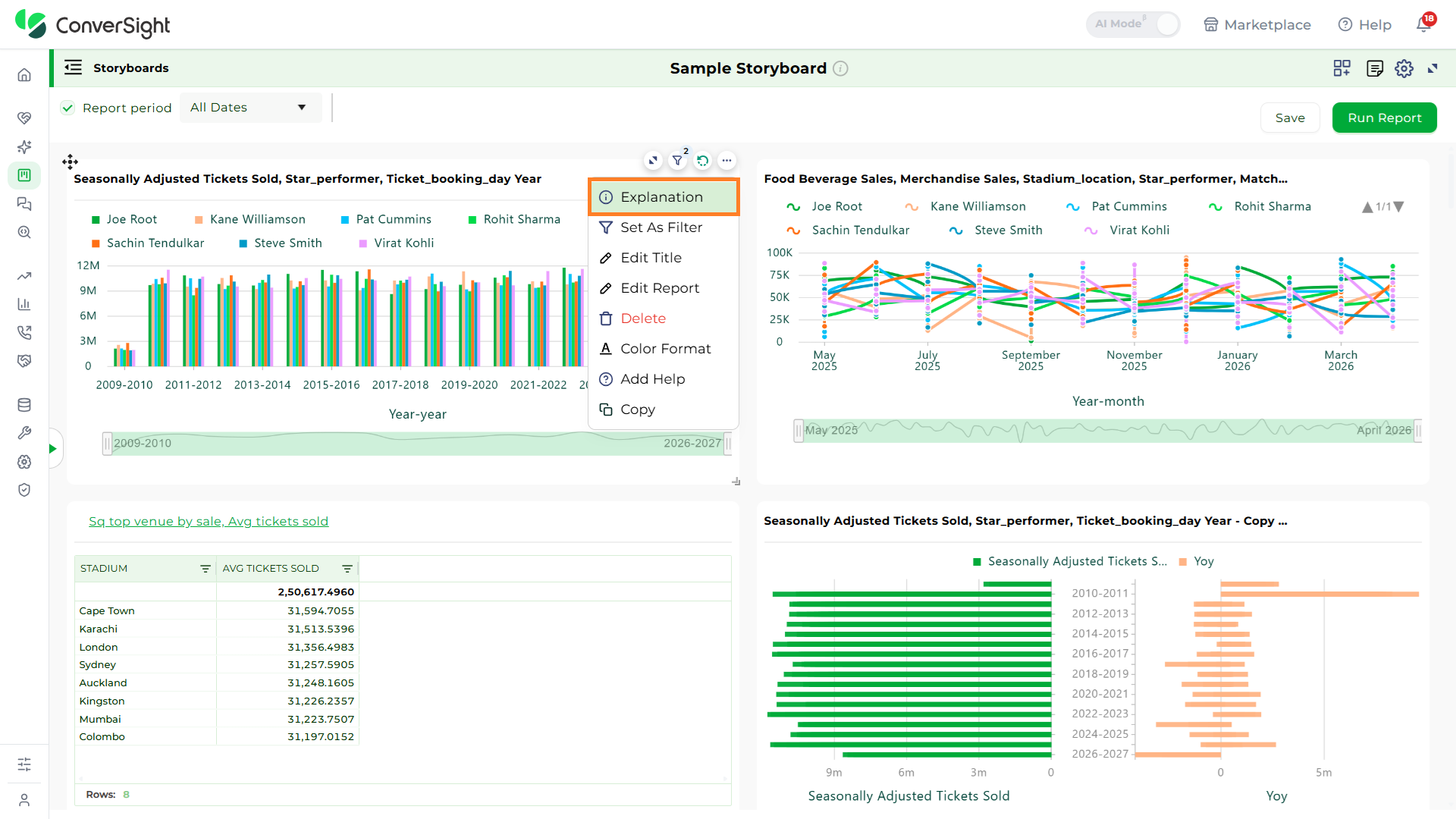Choose Color Format menu option
This screenshot has height=819, width=1456.
pyautogui.click(x=663, y=349)
